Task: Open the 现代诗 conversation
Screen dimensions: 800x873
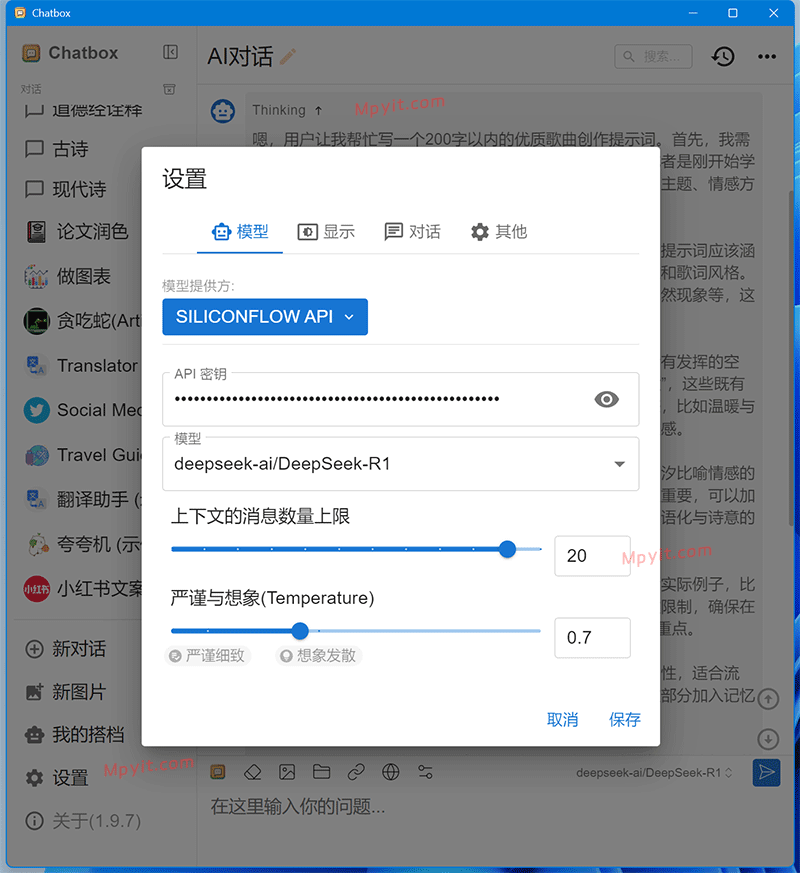Action: coord(78,189)
